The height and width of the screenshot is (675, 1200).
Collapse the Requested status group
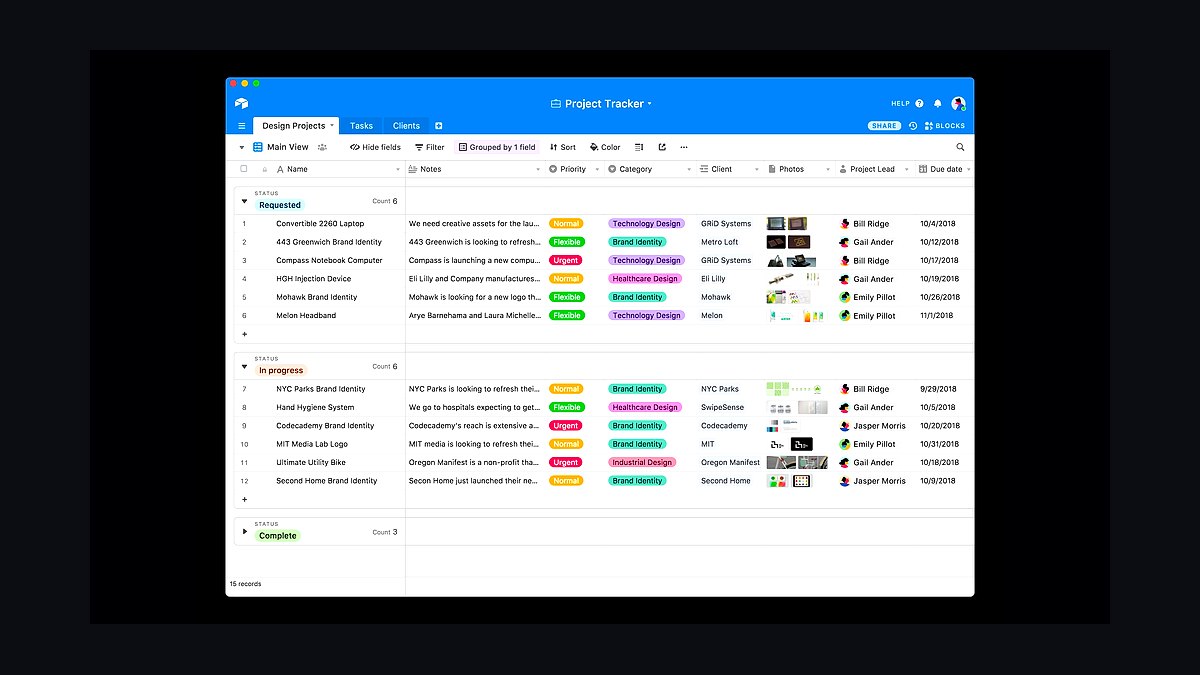[x=244, y=201]
